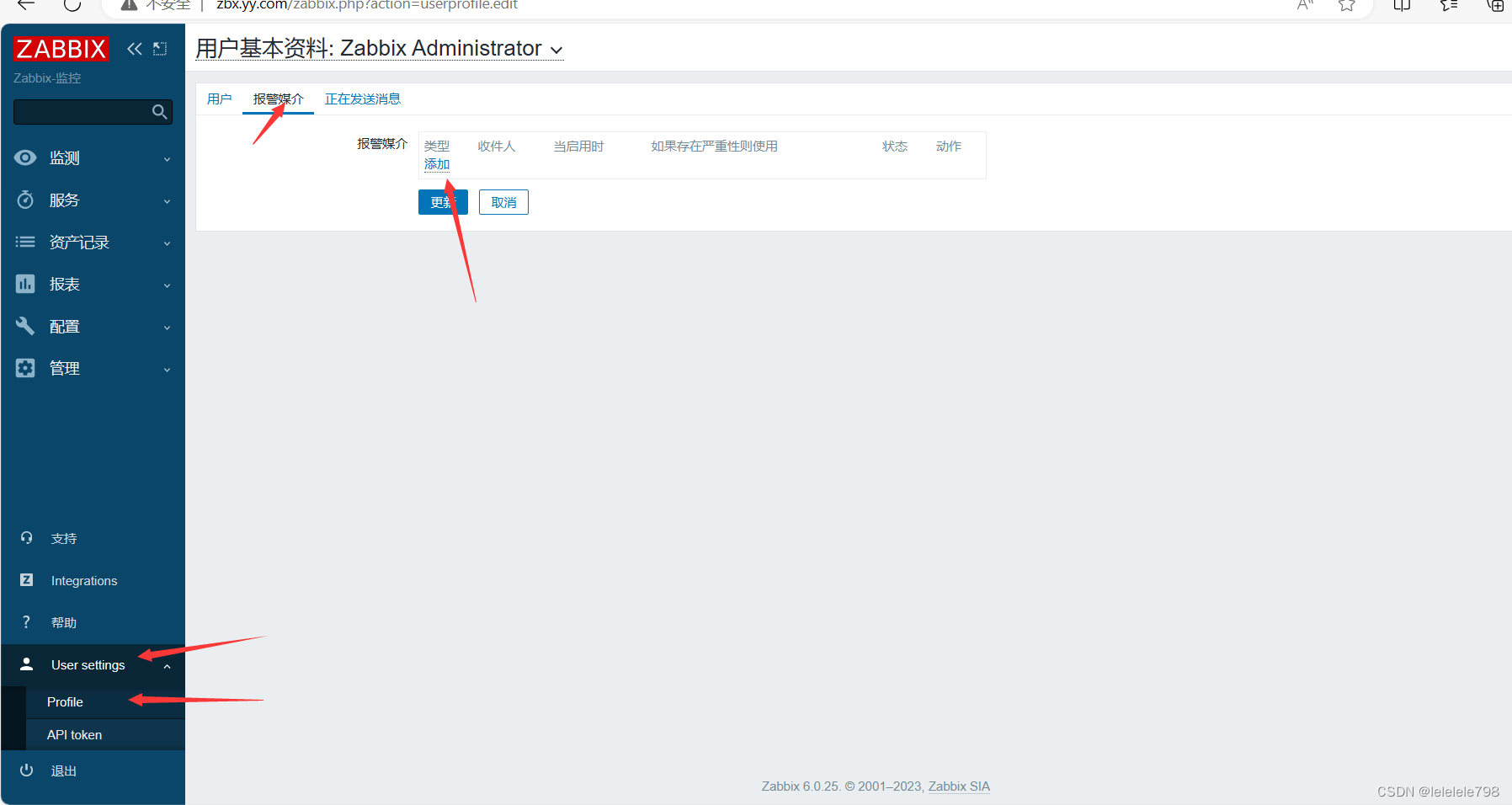This screenshot has width=1512, height=805.
Task: Click the Z icon for Integrations
Action: [x=26, y=580]
